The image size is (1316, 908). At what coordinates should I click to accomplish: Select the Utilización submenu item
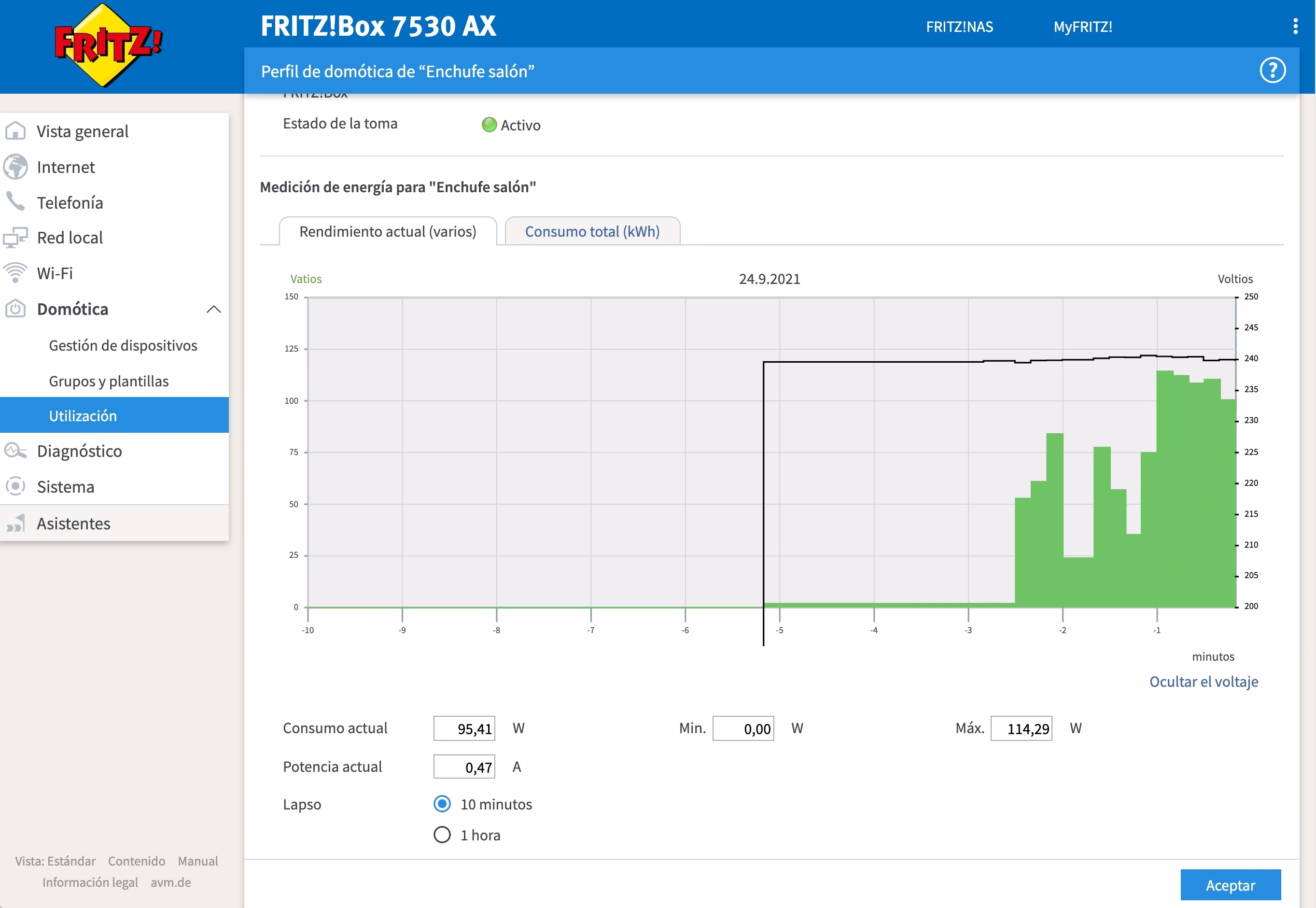[114, 415]
